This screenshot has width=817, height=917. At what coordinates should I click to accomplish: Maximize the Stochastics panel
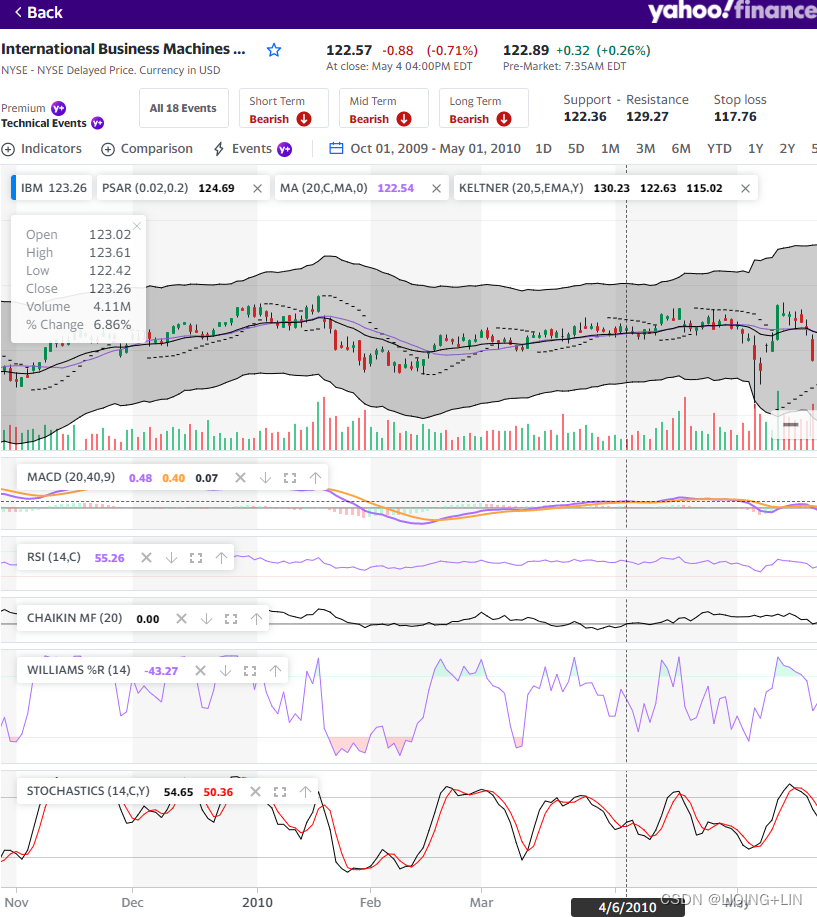280,792
